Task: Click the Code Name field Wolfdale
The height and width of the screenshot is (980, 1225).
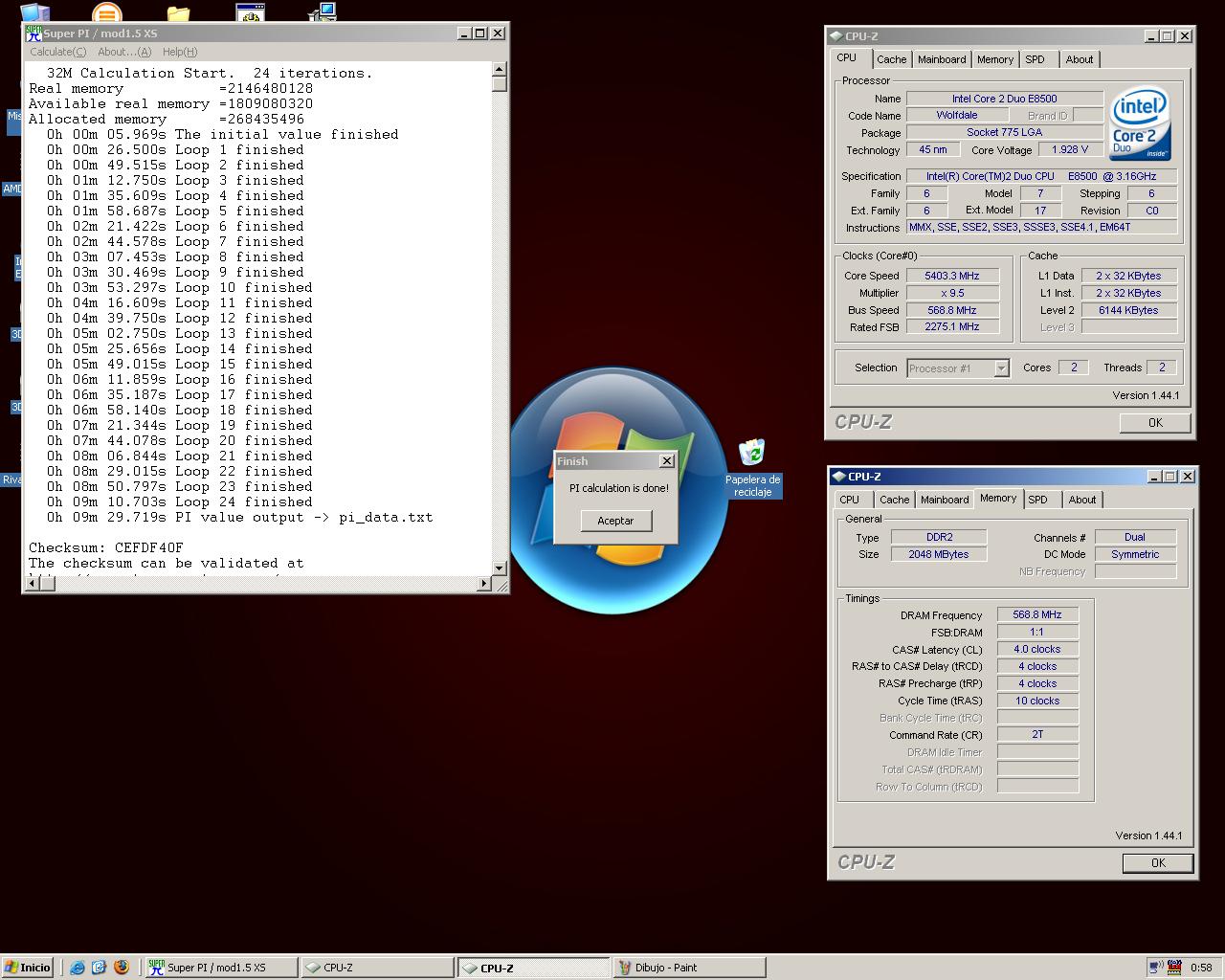Action: [x=956, y=116]
